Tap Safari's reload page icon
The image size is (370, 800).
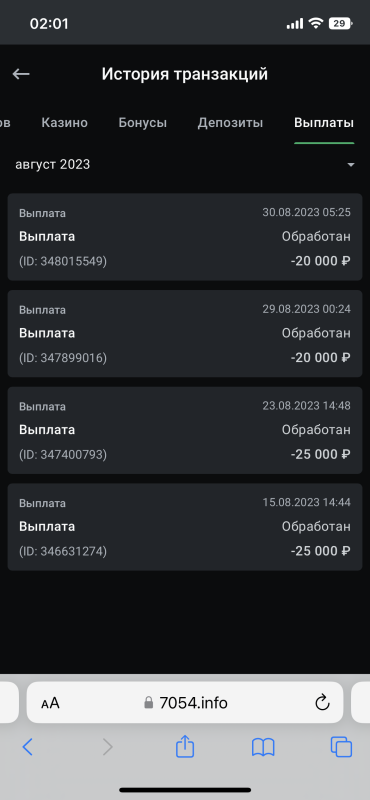322,703
